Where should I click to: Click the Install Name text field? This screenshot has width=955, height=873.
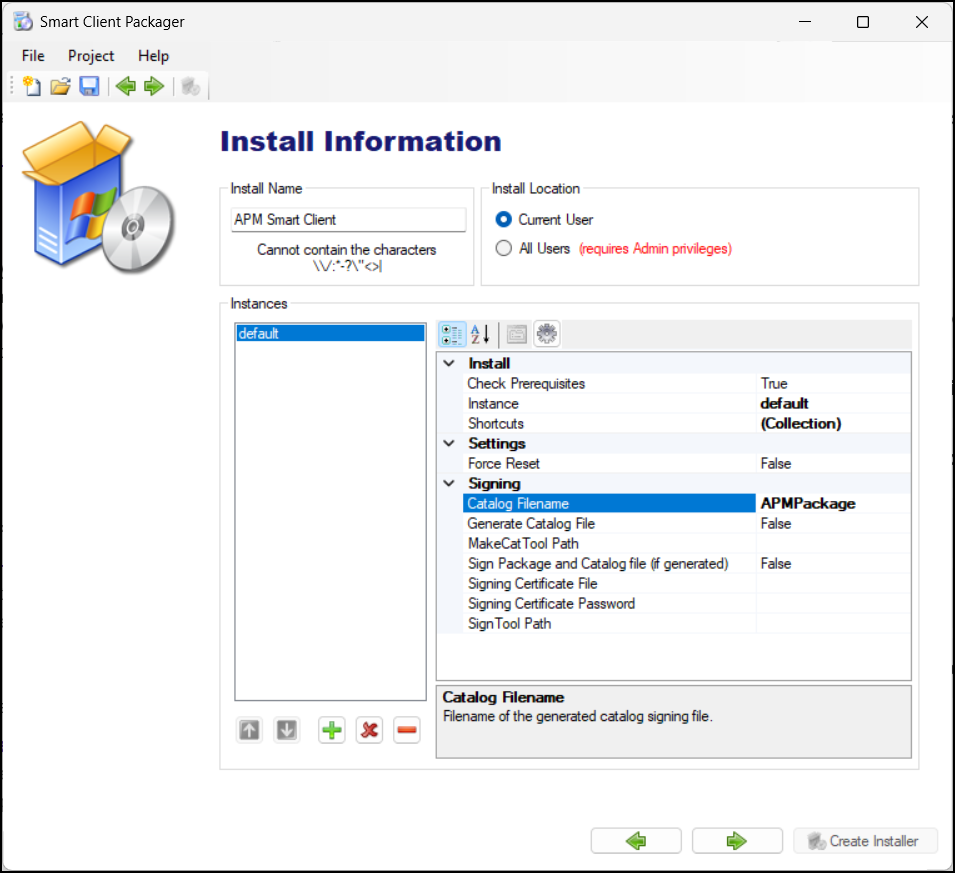click(347, 220)
